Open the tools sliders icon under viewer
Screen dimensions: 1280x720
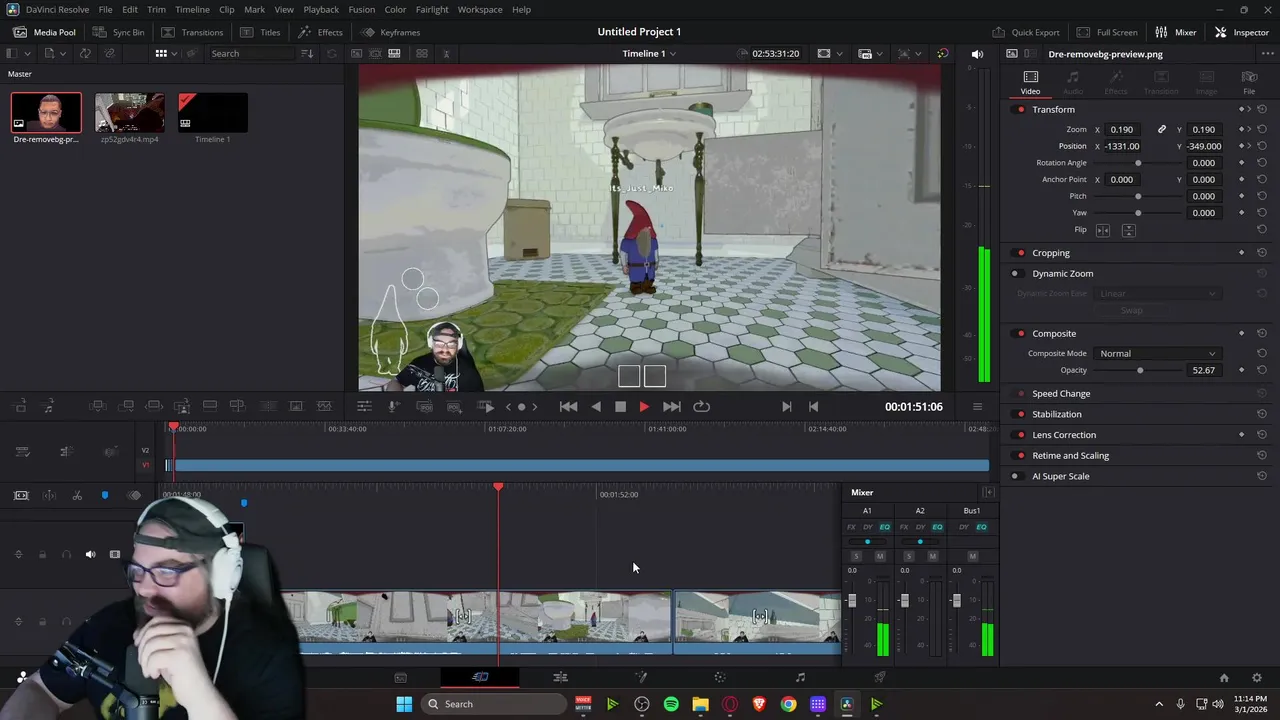(364, 406)
